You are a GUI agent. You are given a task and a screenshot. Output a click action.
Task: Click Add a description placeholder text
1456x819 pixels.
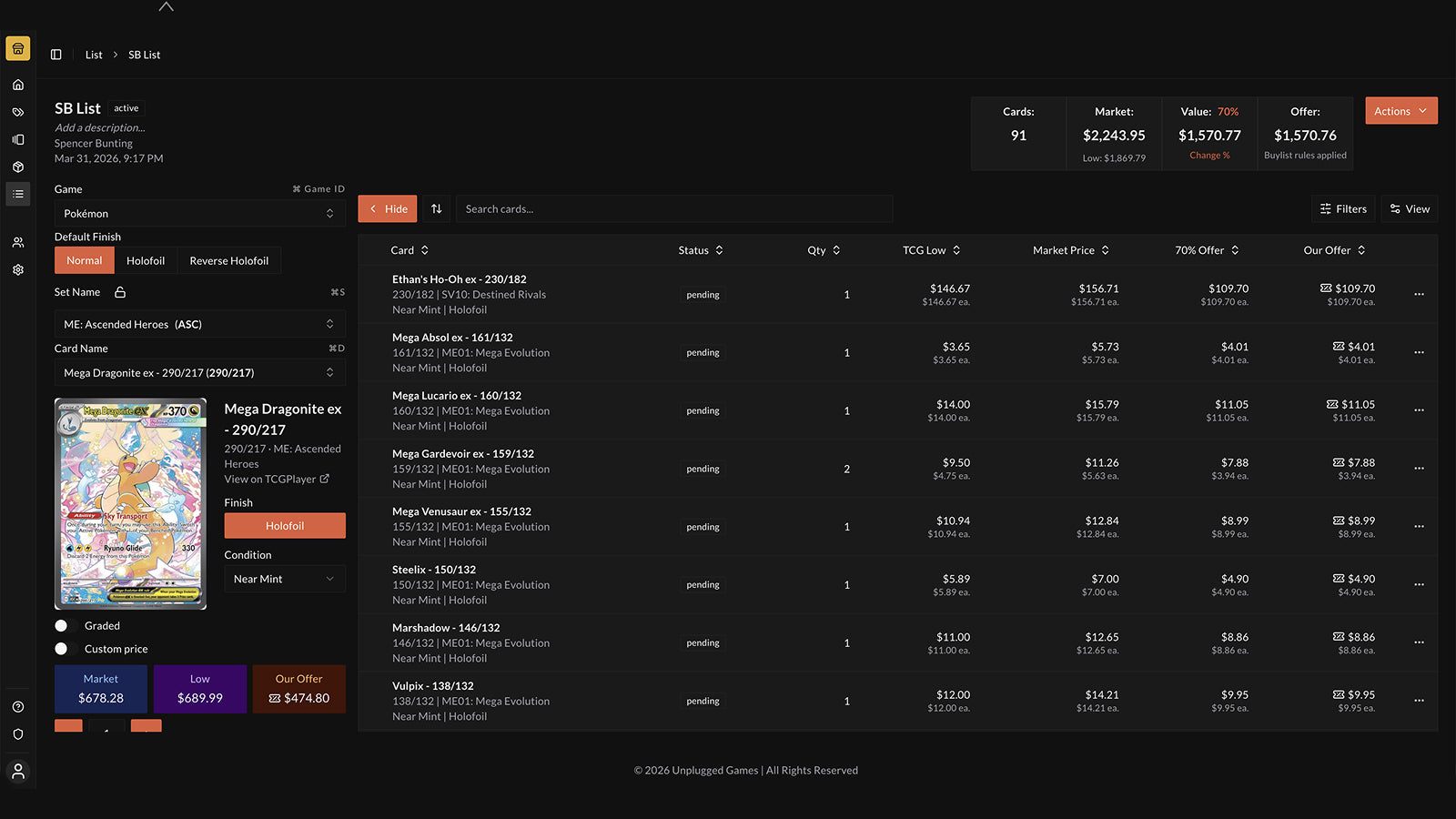(99, 127)
